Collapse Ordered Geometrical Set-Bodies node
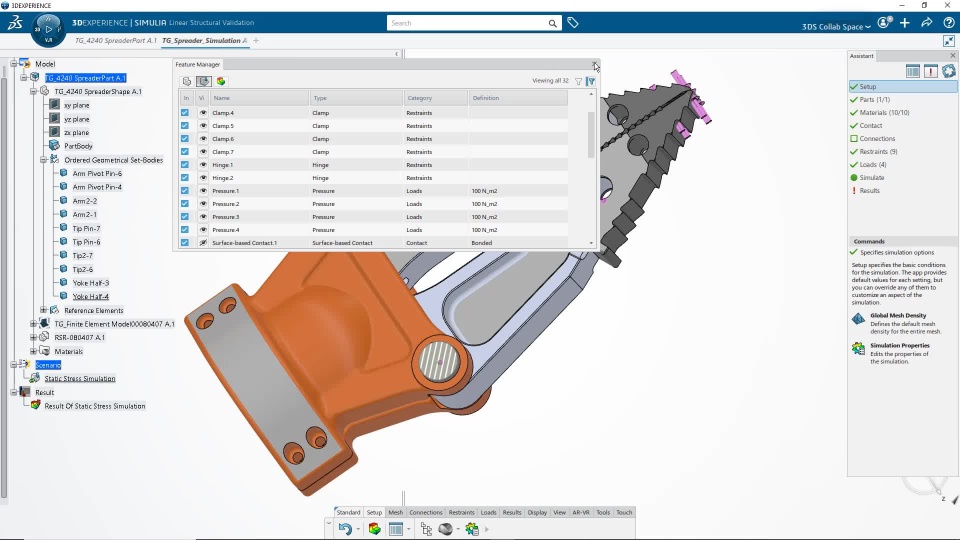Viewport: 960px width, 540px height. [43, 160]
